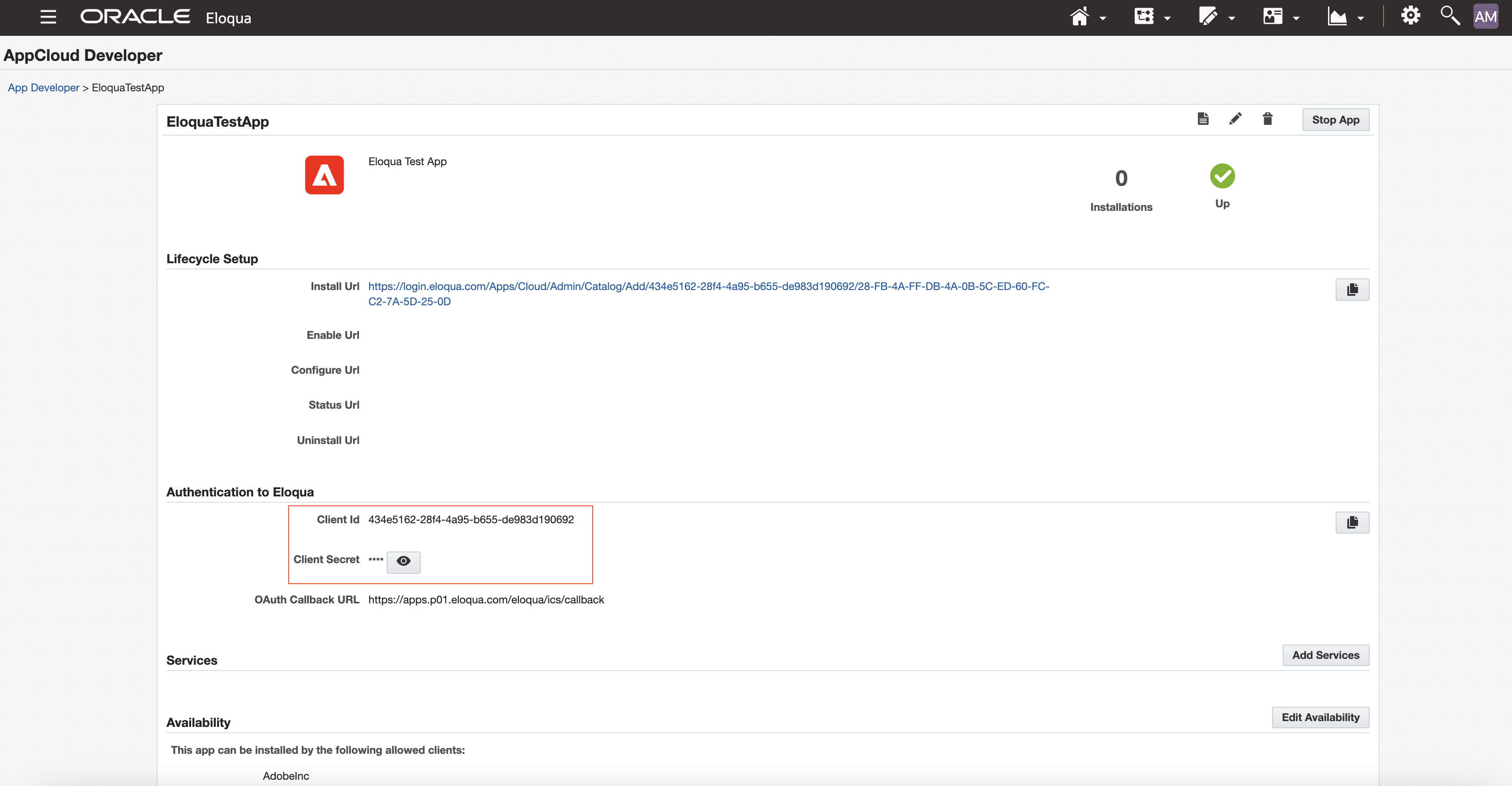Reveal the Client Secret with eye icon
Viewport: 1512px width, 786px height.
point(403,561)
